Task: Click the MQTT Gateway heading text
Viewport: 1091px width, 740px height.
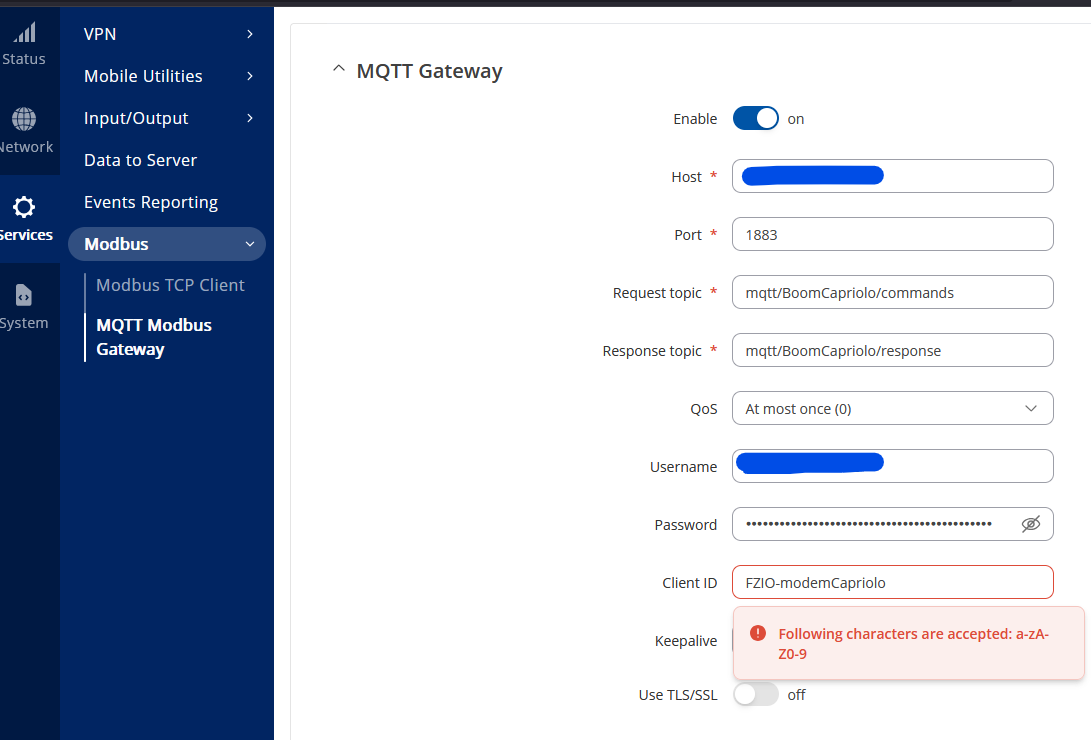Action: tap(429, 71)
